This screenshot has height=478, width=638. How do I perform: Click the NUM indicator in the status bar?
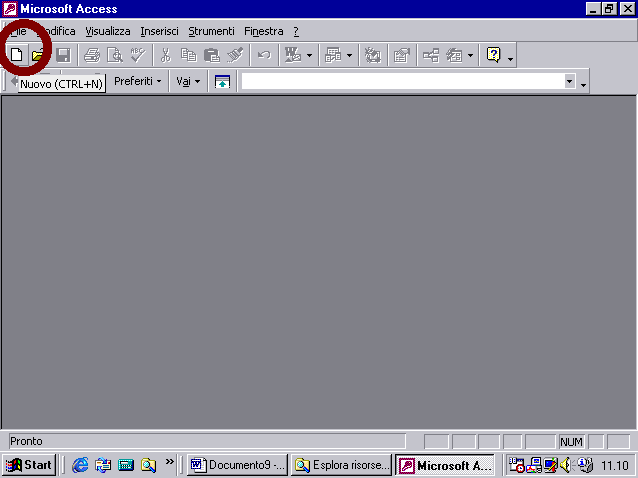(571, 442)
